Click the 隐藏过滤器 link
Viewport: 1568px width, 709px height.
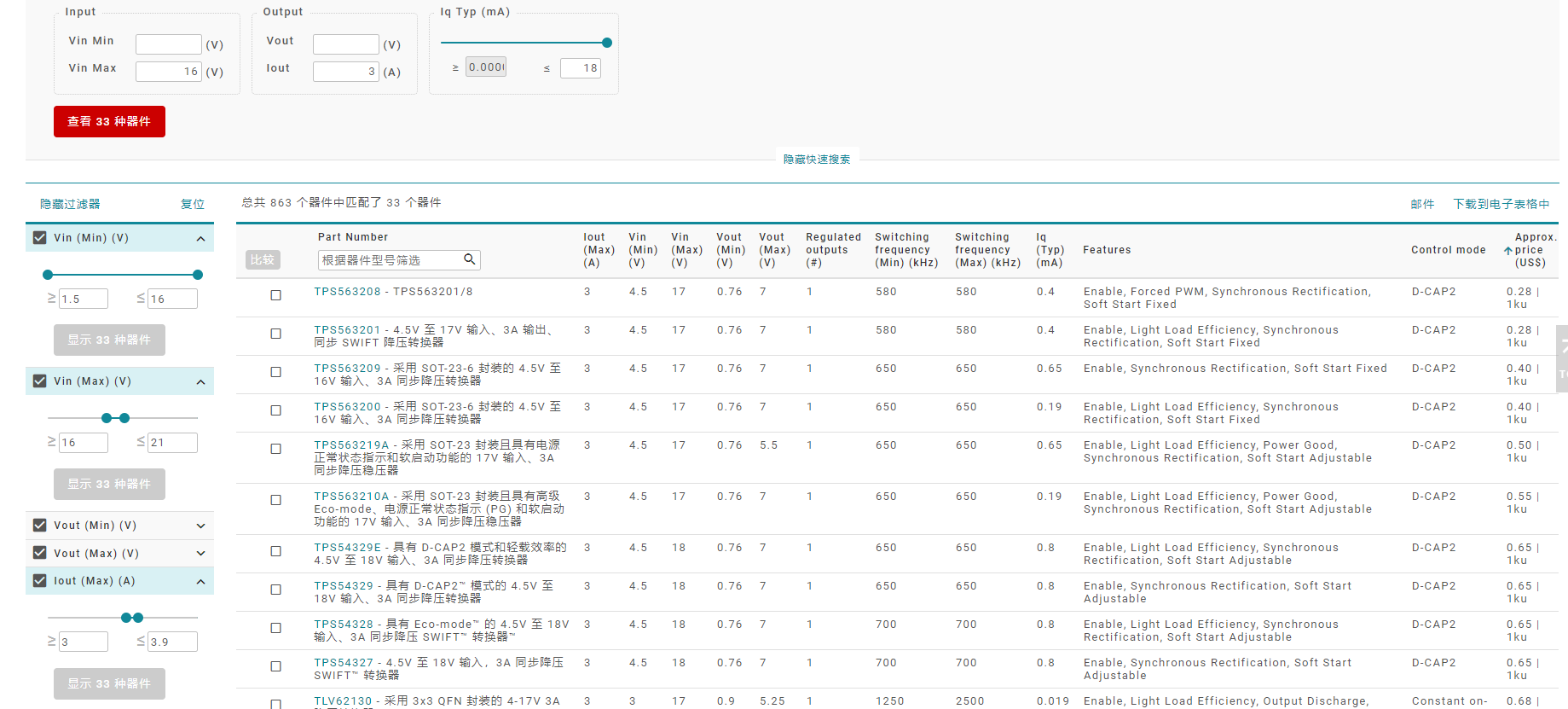(70, 204)
